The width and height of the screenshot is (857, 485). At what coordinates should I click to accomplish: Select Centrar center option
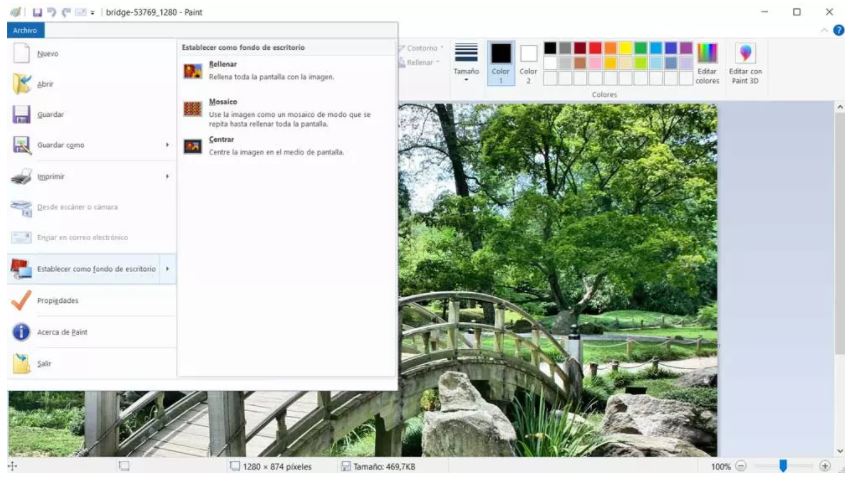286,147
